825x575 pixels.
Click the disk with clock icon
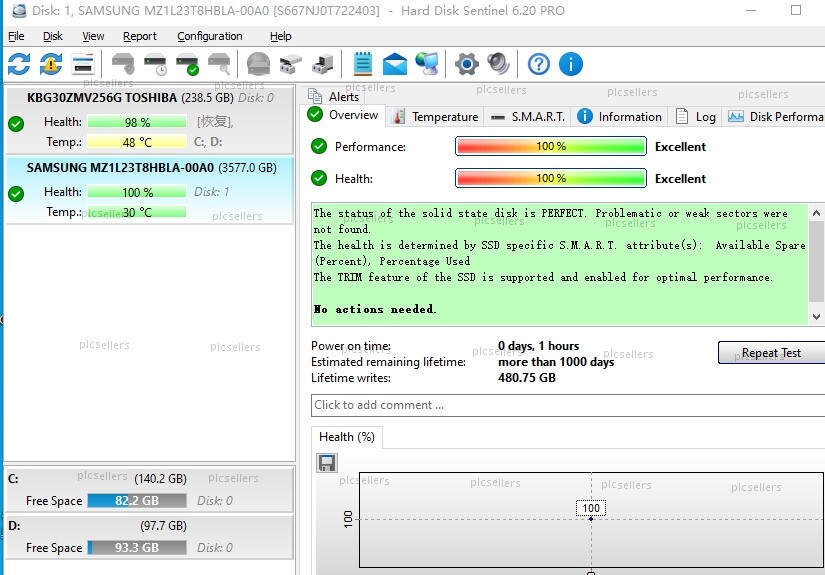[x=155, y=64]
